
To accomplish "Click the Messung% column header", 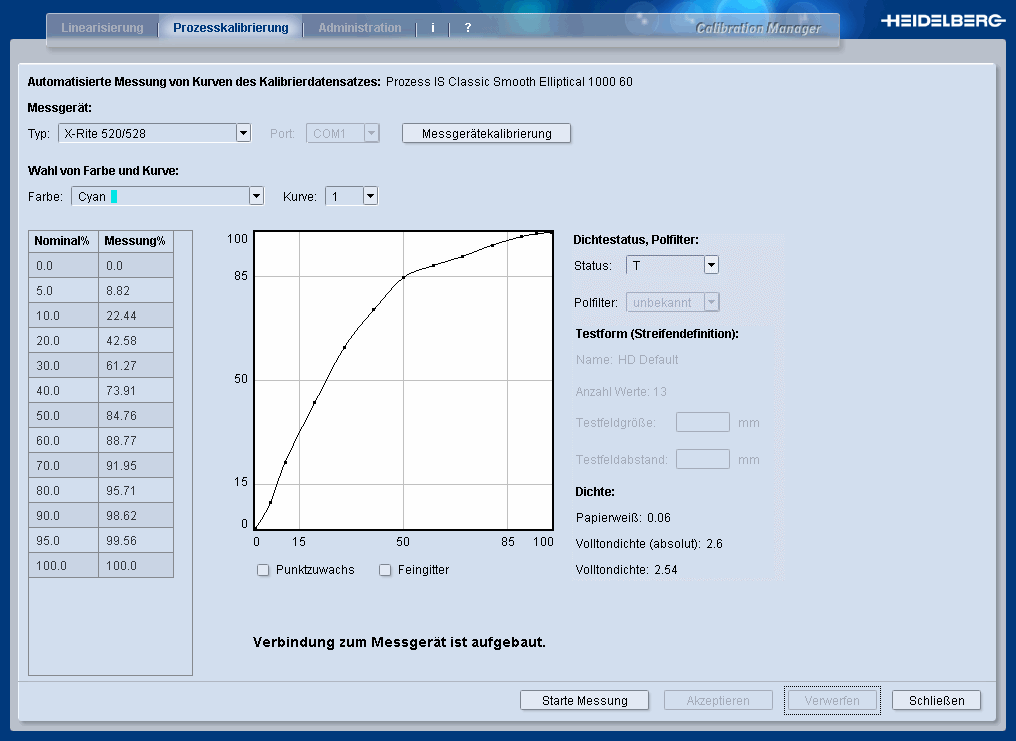I will (135, 241).
